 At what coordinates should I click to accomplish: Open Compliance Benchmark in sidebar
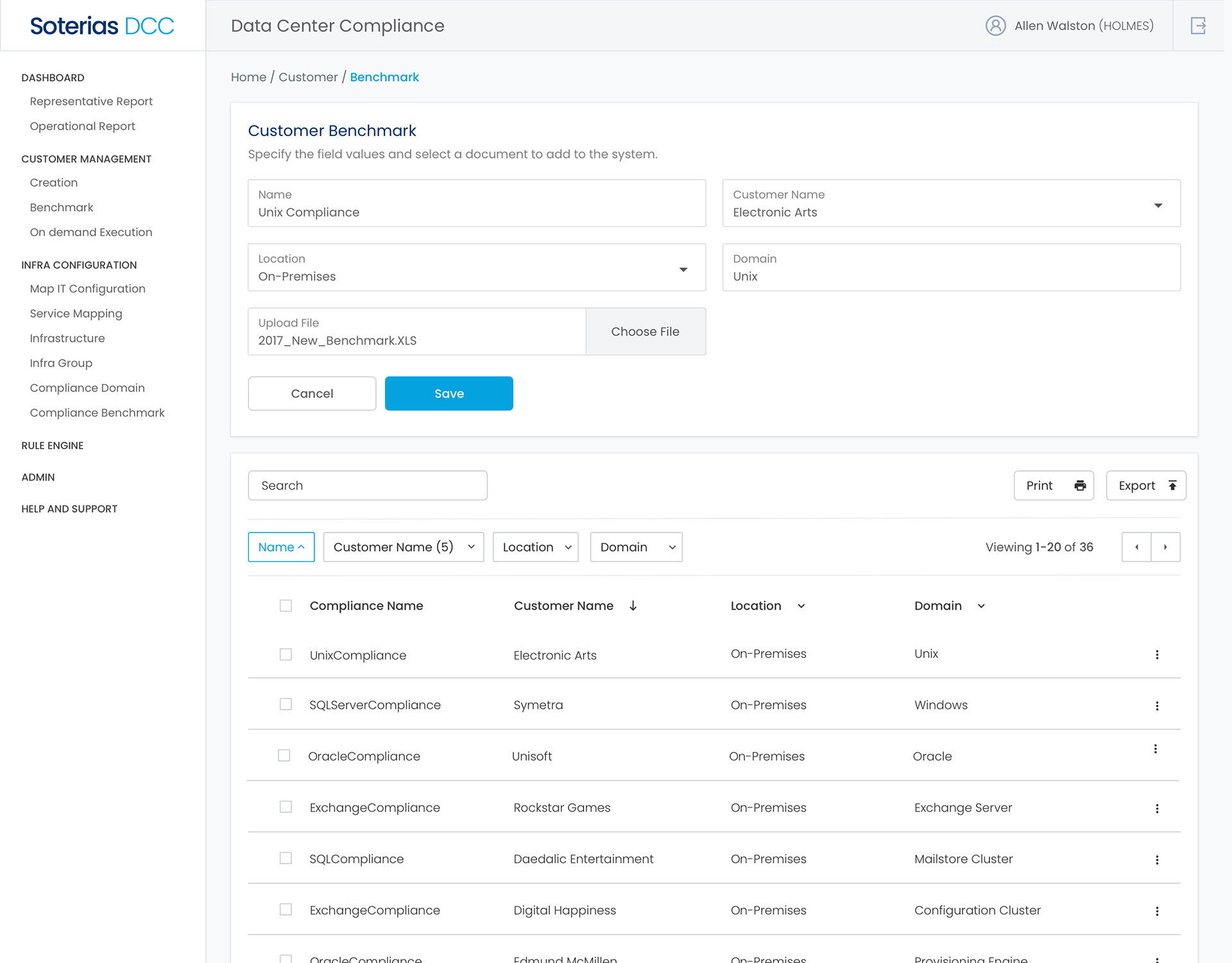point(97,413)
